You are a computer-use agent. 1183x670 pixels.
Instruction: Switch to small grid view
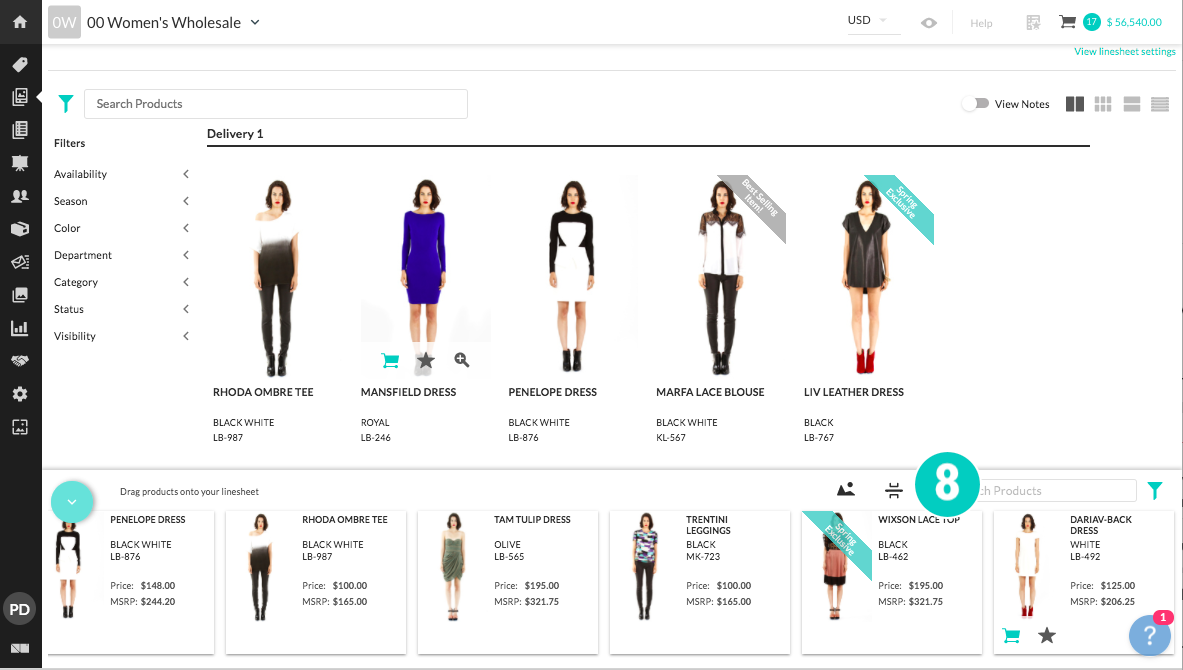tap(1103, 104)
